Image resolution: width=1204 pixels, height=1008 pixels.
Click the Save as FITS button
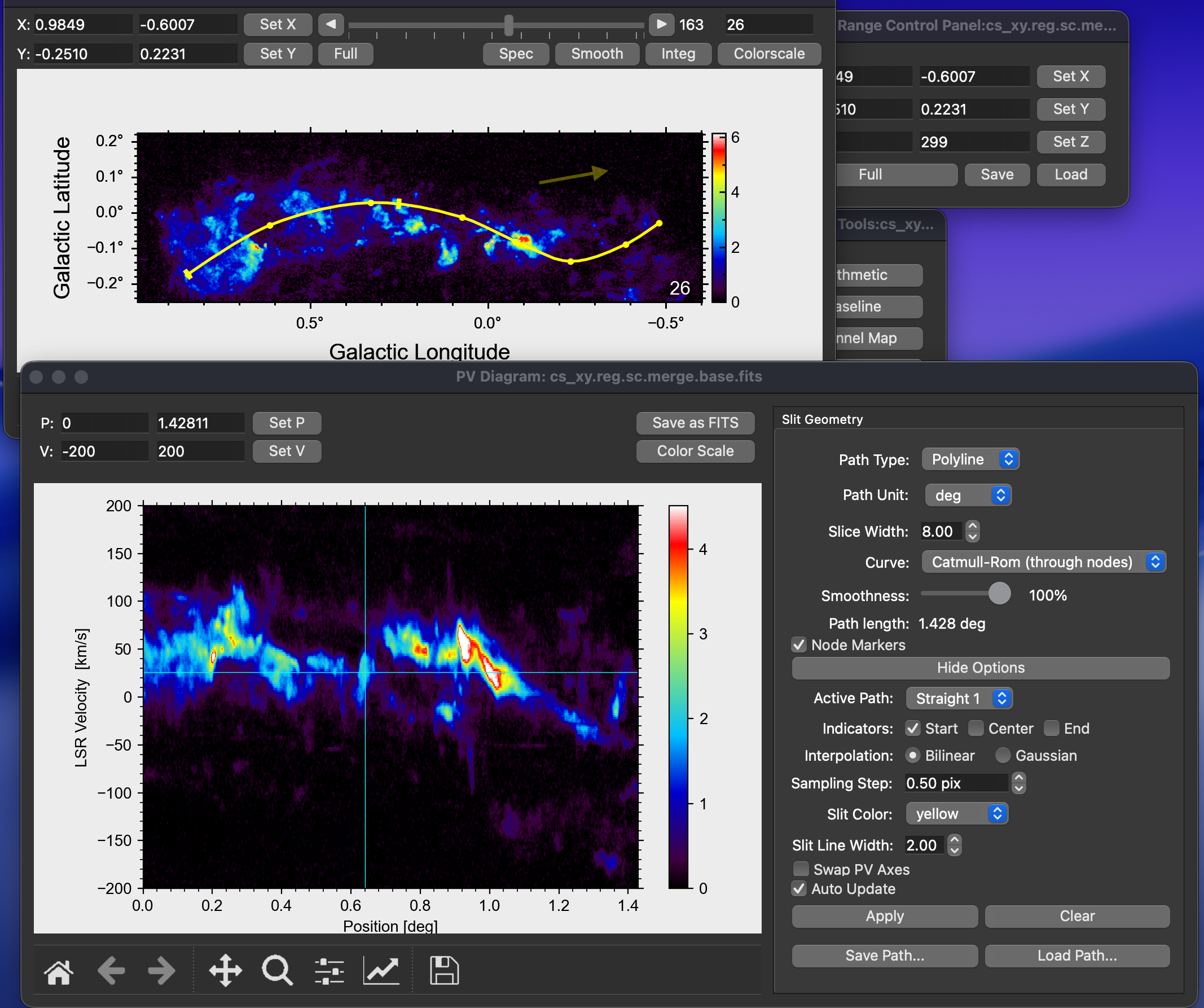coord(695,423)
